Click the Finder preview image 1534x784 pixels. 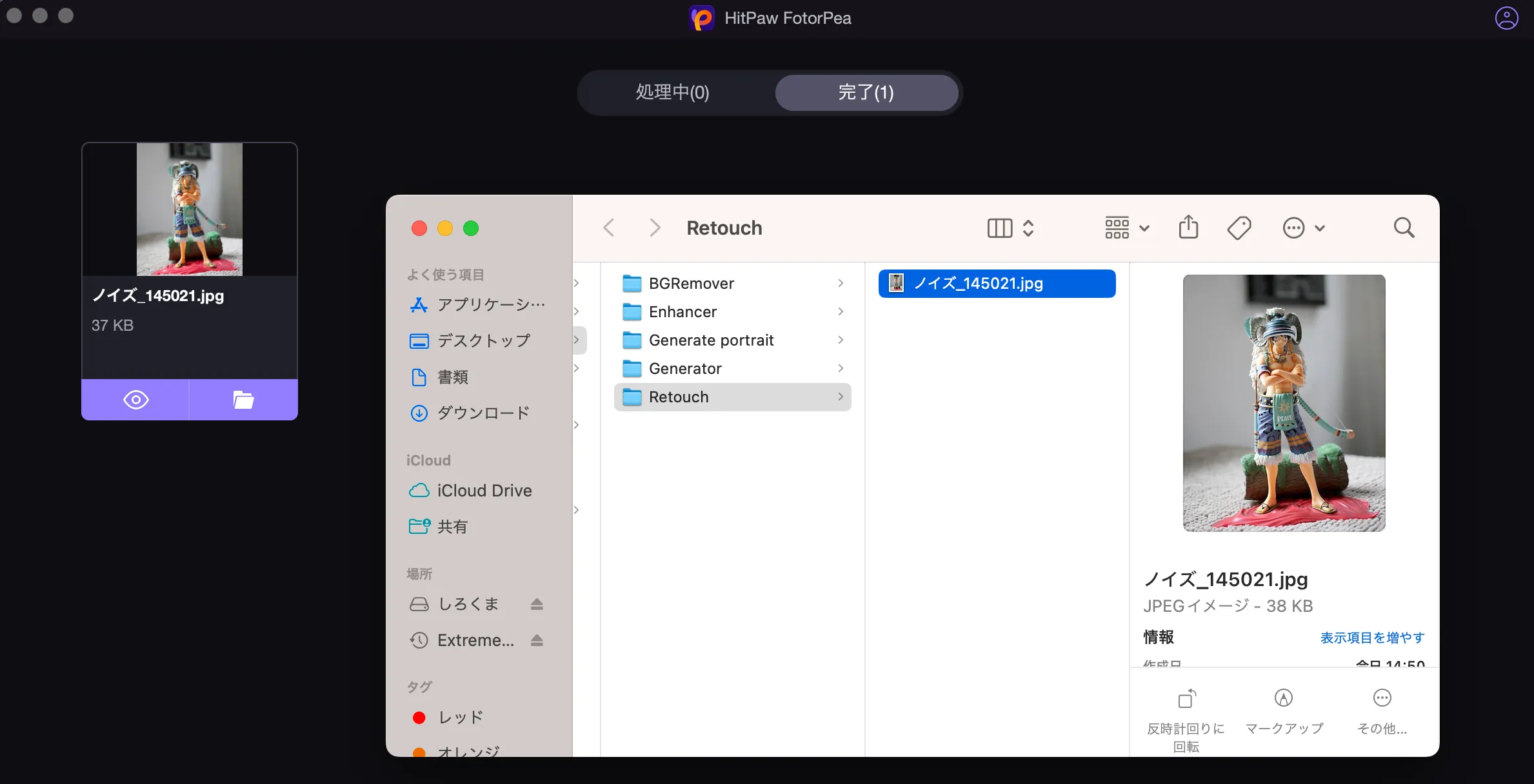(1284, 403)
